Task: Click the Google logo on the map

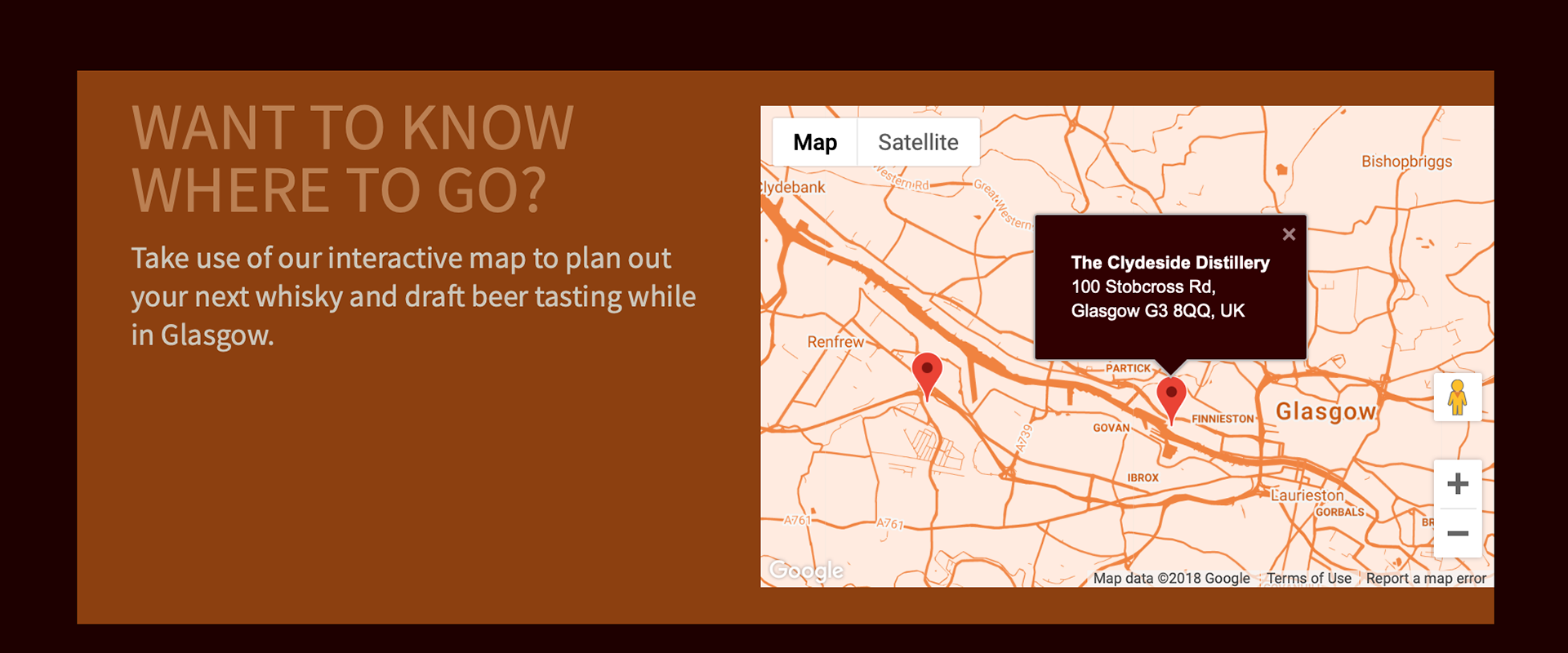Action: [x=806, y=570]
